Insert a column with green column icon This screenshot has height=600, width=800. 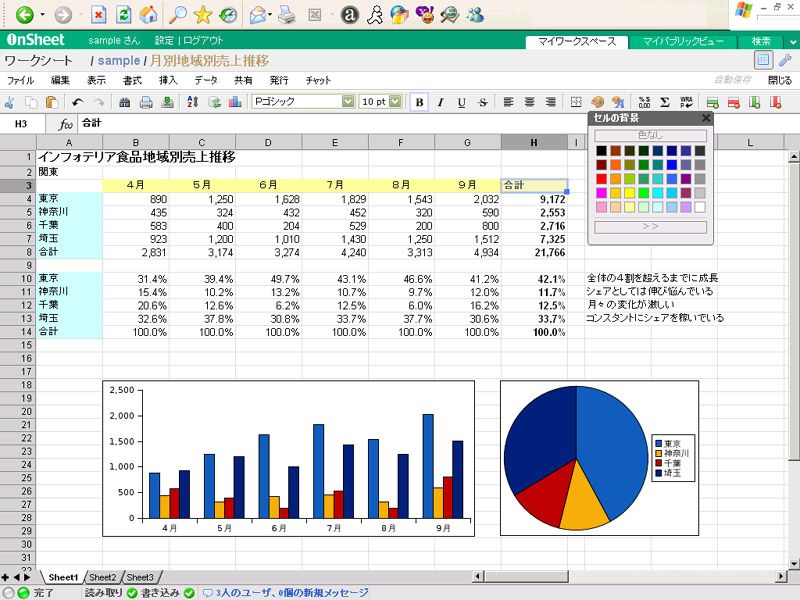[x=755, y=103]
